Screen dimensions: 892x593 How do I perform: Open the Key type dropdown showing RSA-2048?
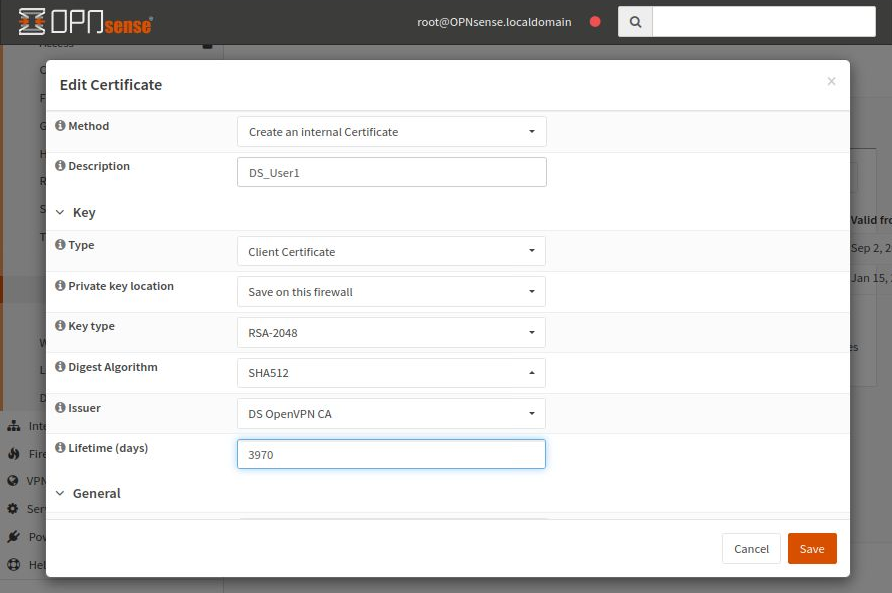point(390,331)
